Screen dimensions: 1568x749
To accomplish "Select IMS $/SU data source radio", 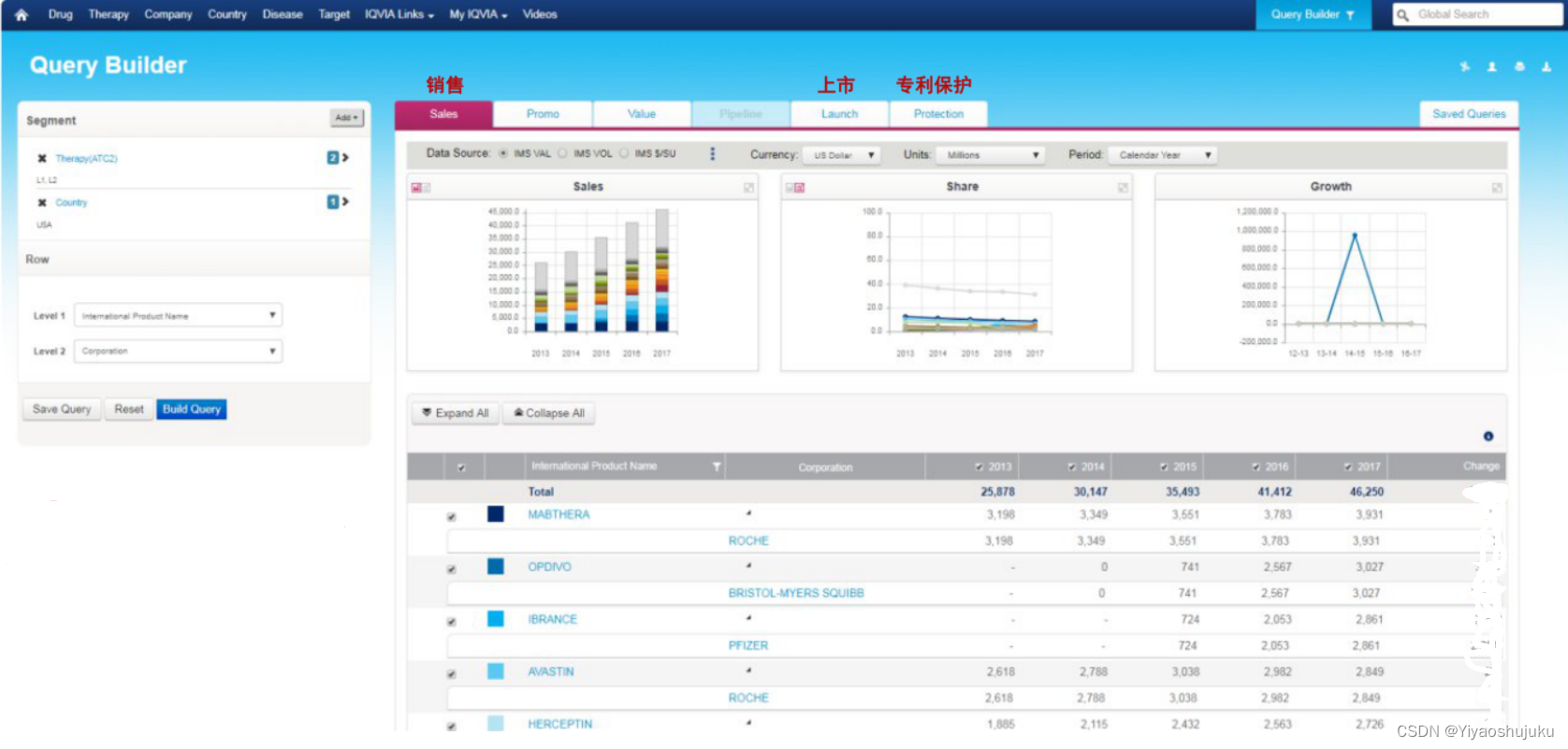I will [x=624, y=153].
